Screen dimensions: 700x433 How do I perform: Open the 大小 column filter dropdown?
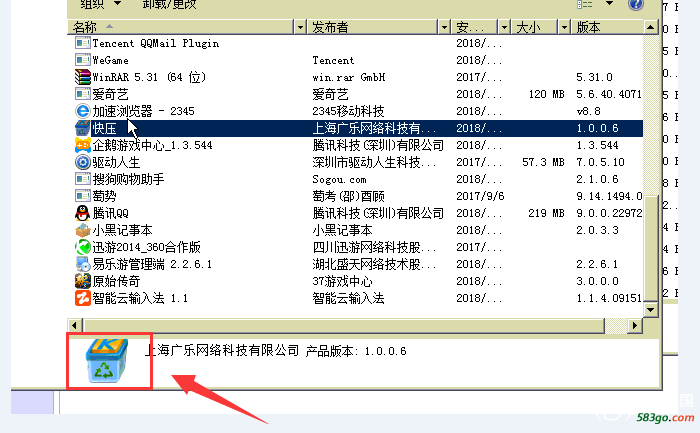tap(565, 28)
